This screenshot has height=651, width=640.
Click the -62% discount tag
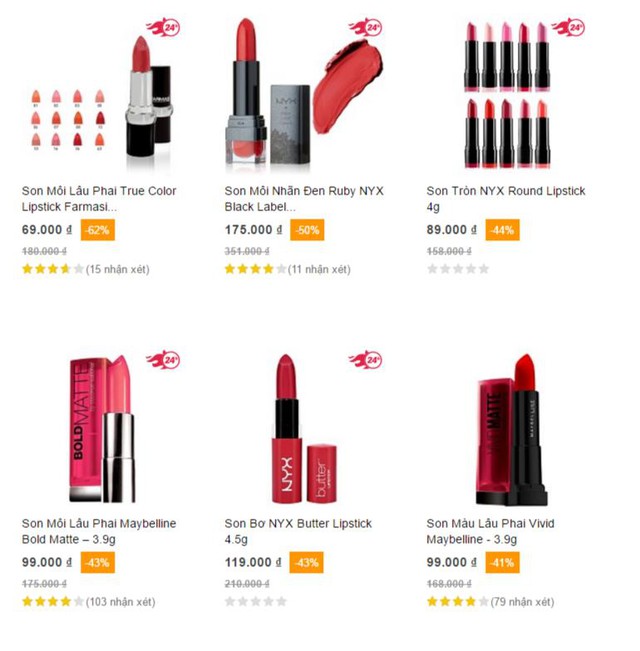[98, 230]
